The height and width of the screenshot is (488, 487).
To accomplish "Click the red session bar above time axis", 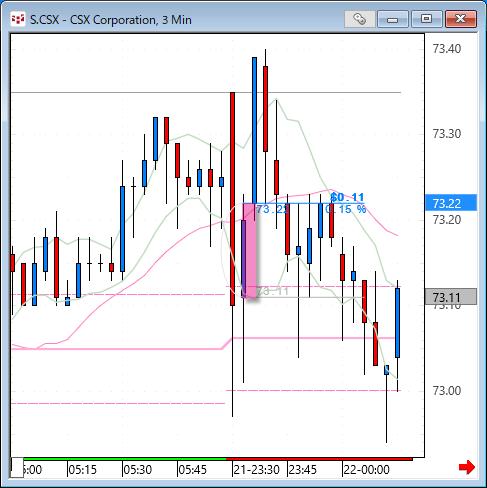I will coord(319,459).
